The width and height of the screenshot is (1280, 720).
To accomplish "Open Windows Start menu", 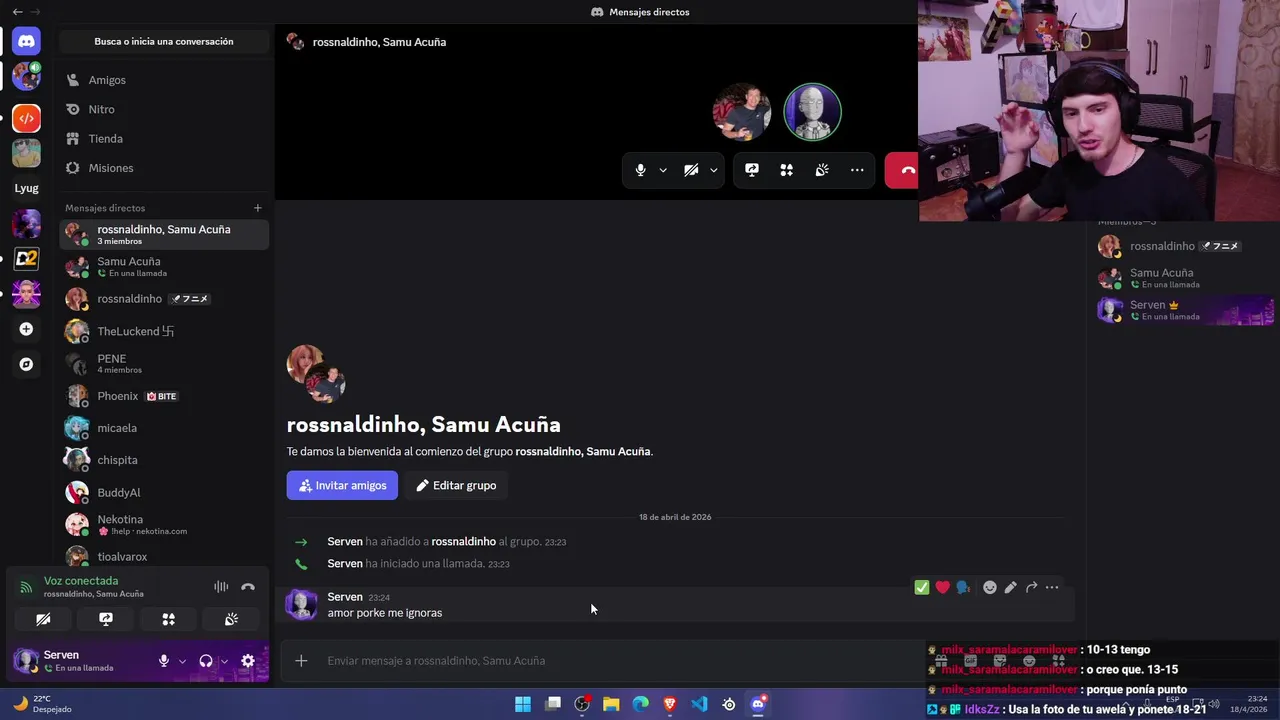I will click(x=522, y=704).
